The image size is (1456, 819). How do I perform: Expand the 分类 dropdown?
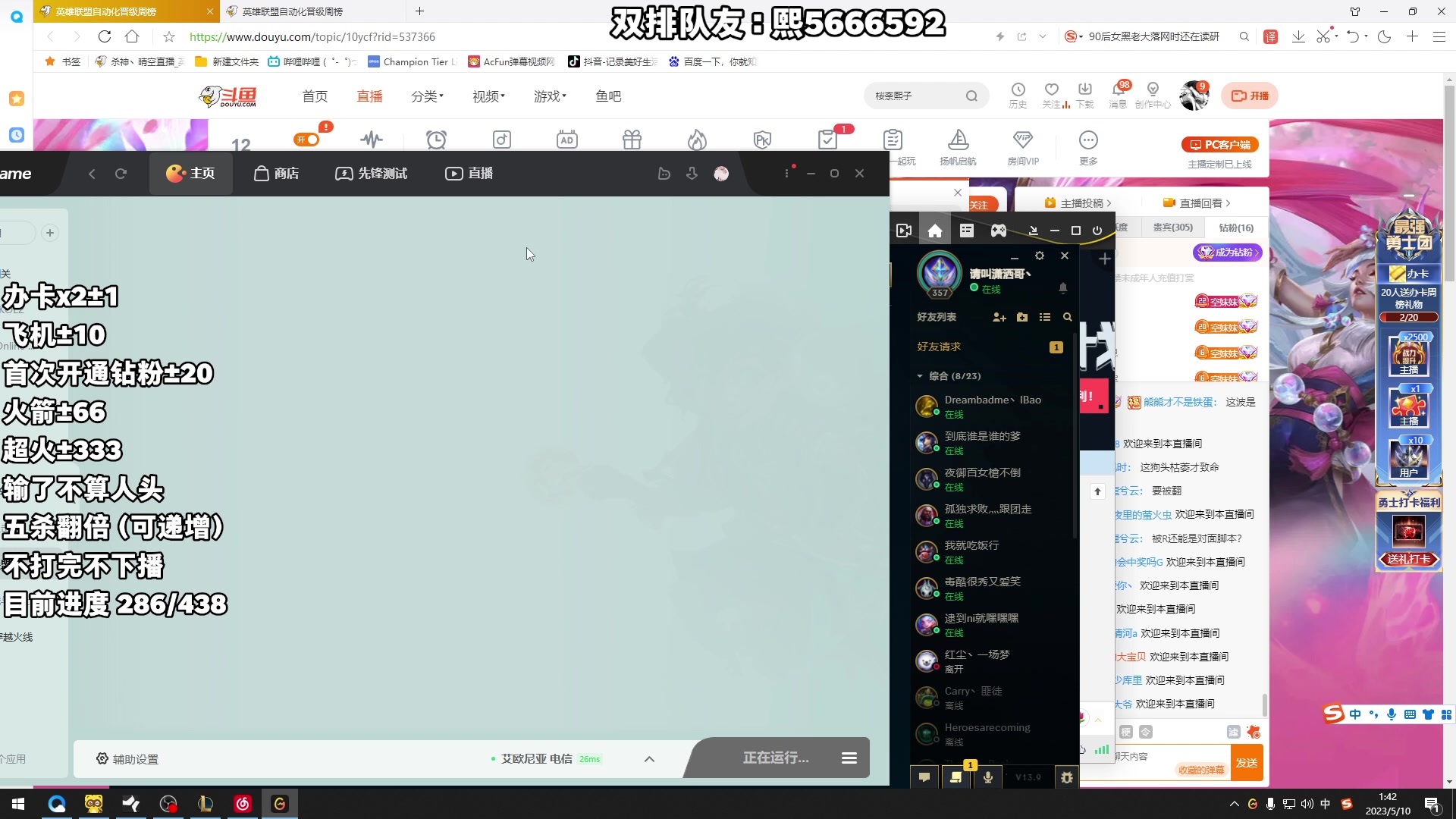point(427,96)
